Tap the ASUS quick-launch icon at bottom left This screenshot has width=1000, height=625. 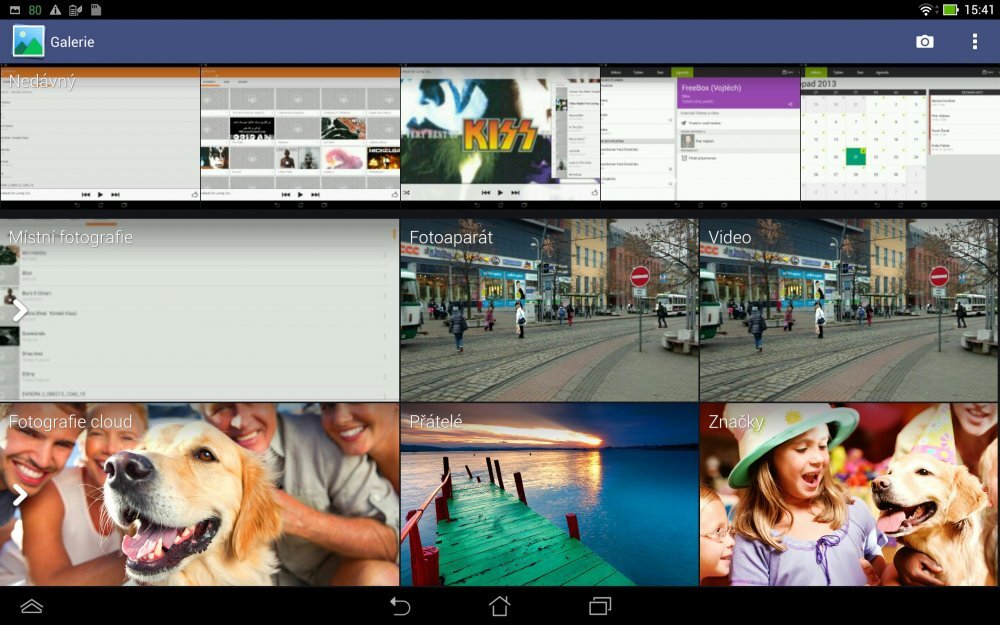pyautogui.click(x=30, y=606)
